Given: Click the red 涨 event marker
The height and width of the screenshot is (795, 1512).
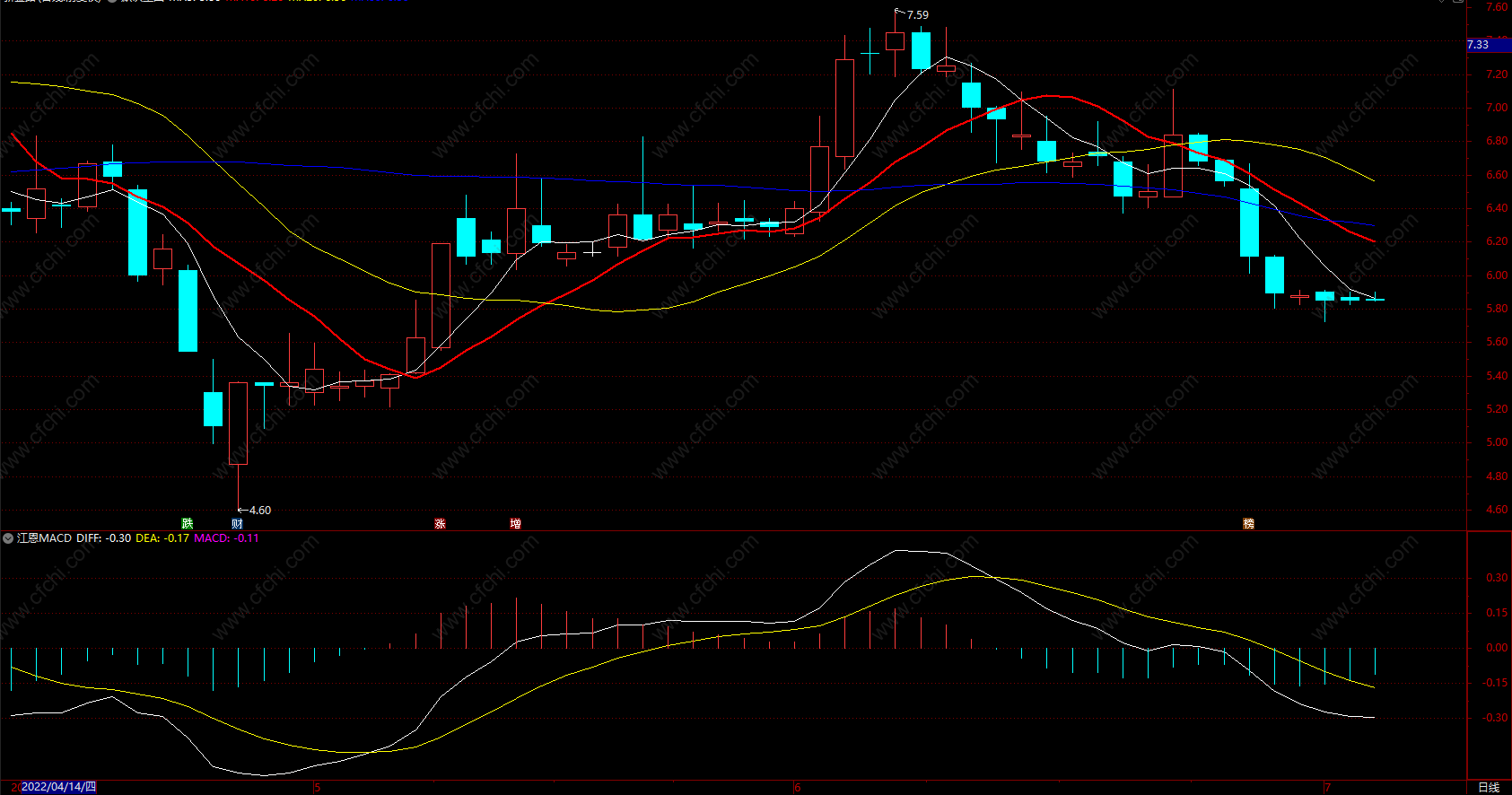Looking at the screenshot, I should [x=440, y=523].
